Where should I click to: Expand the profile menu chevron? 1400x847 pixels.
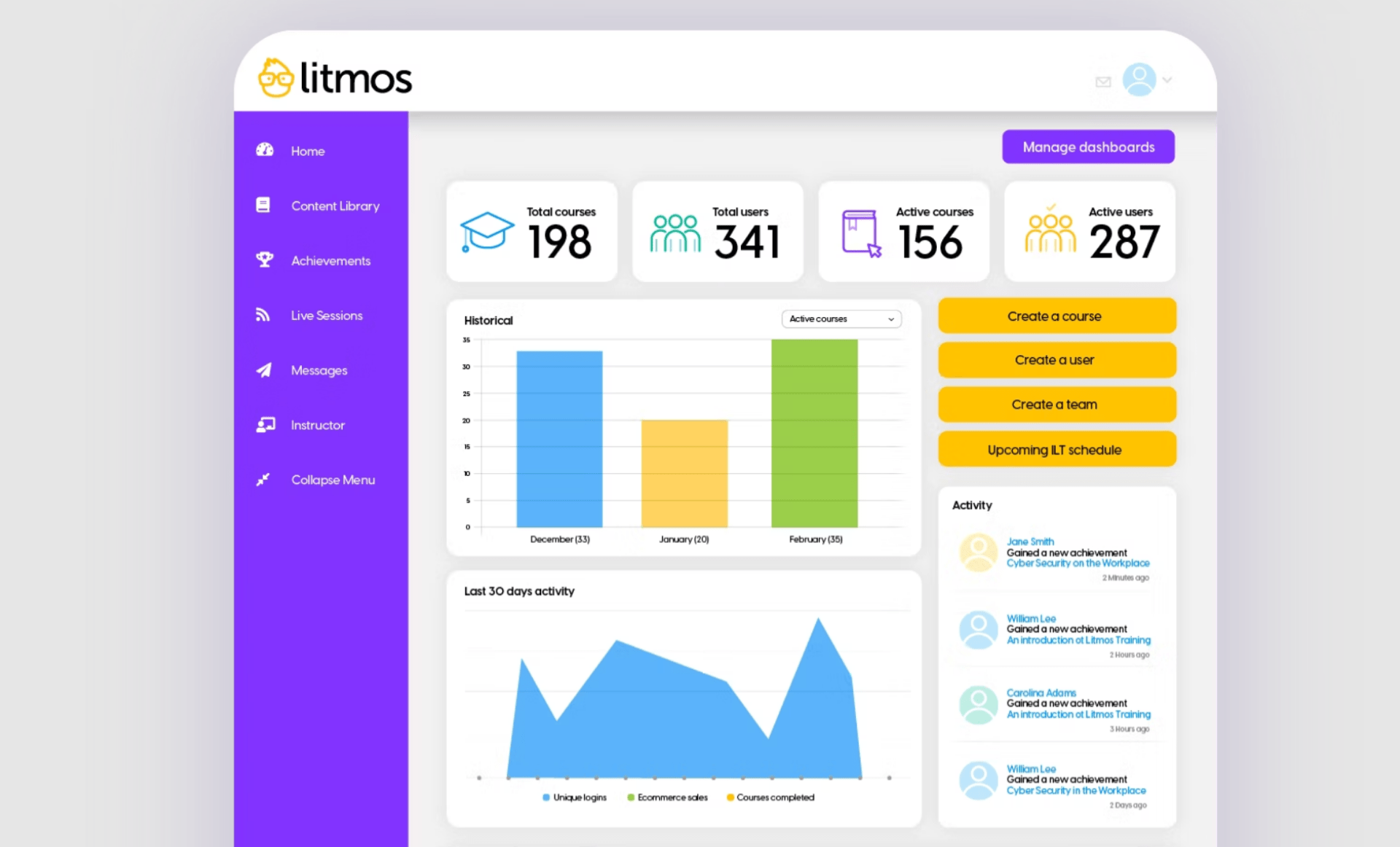[x=1167, y=80]
